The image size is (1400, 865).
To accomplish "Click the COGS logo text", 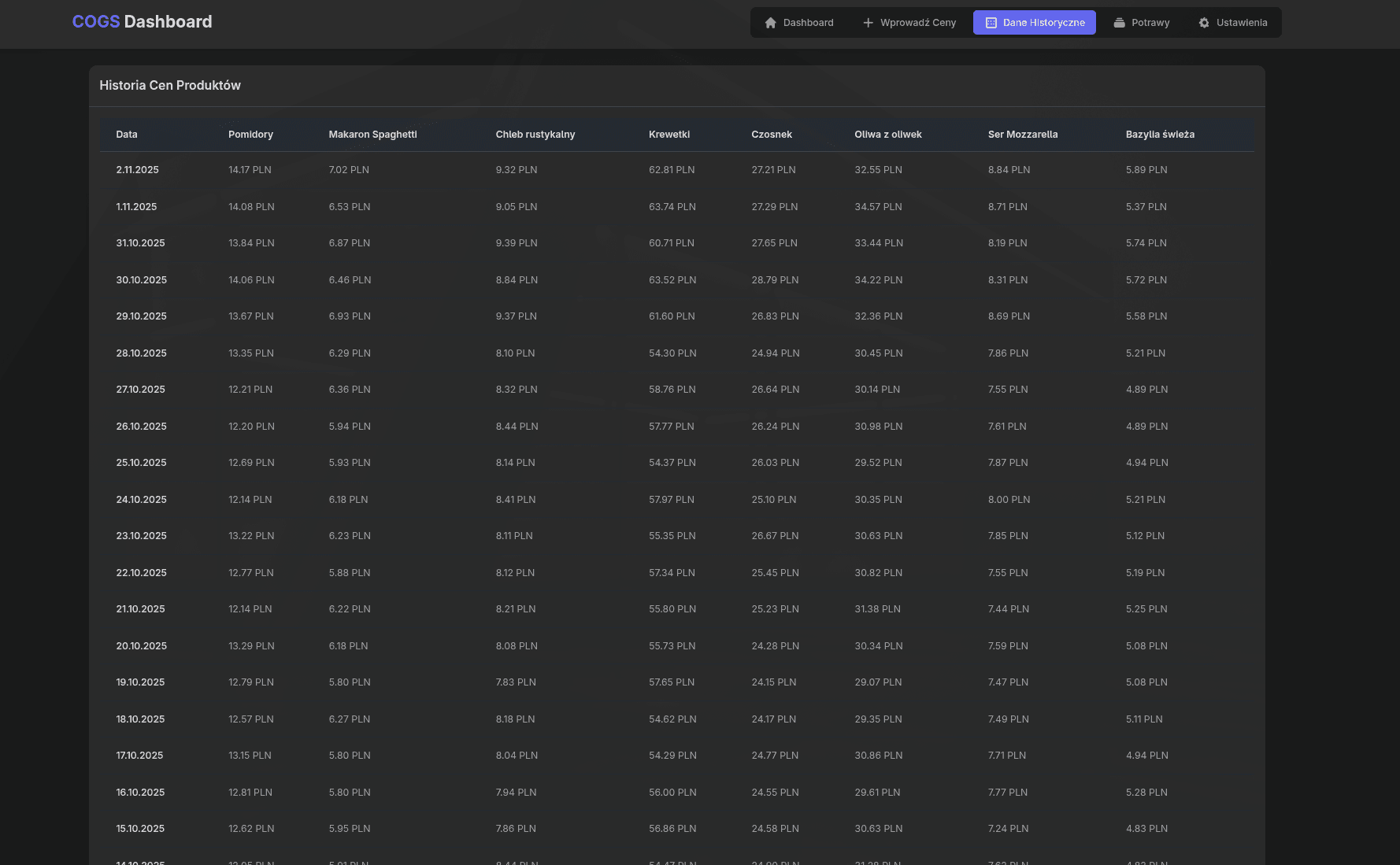I will pyautogui.click(x=96, y=21).
